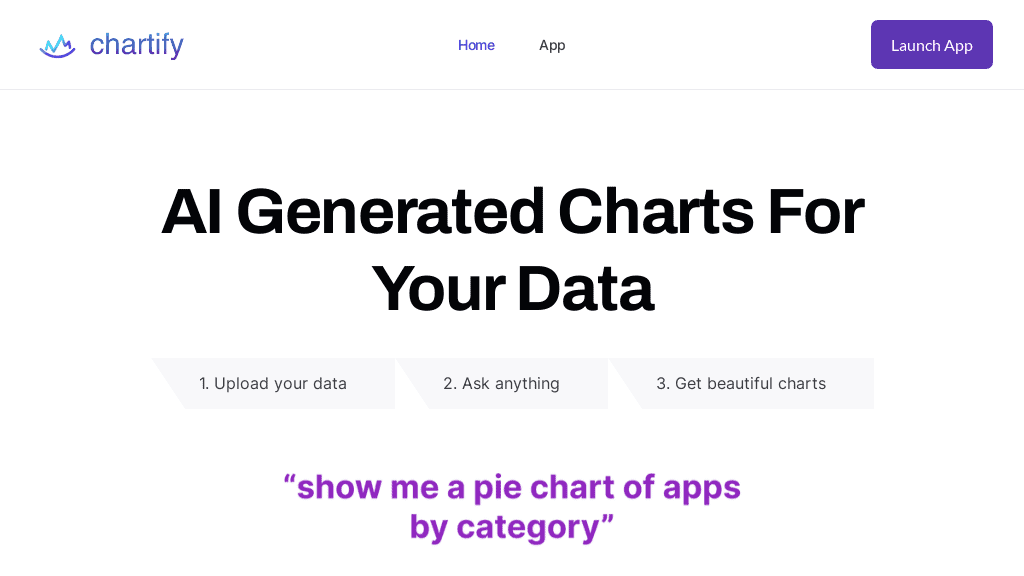Click the purple Launch App button

tap(931, 44)
